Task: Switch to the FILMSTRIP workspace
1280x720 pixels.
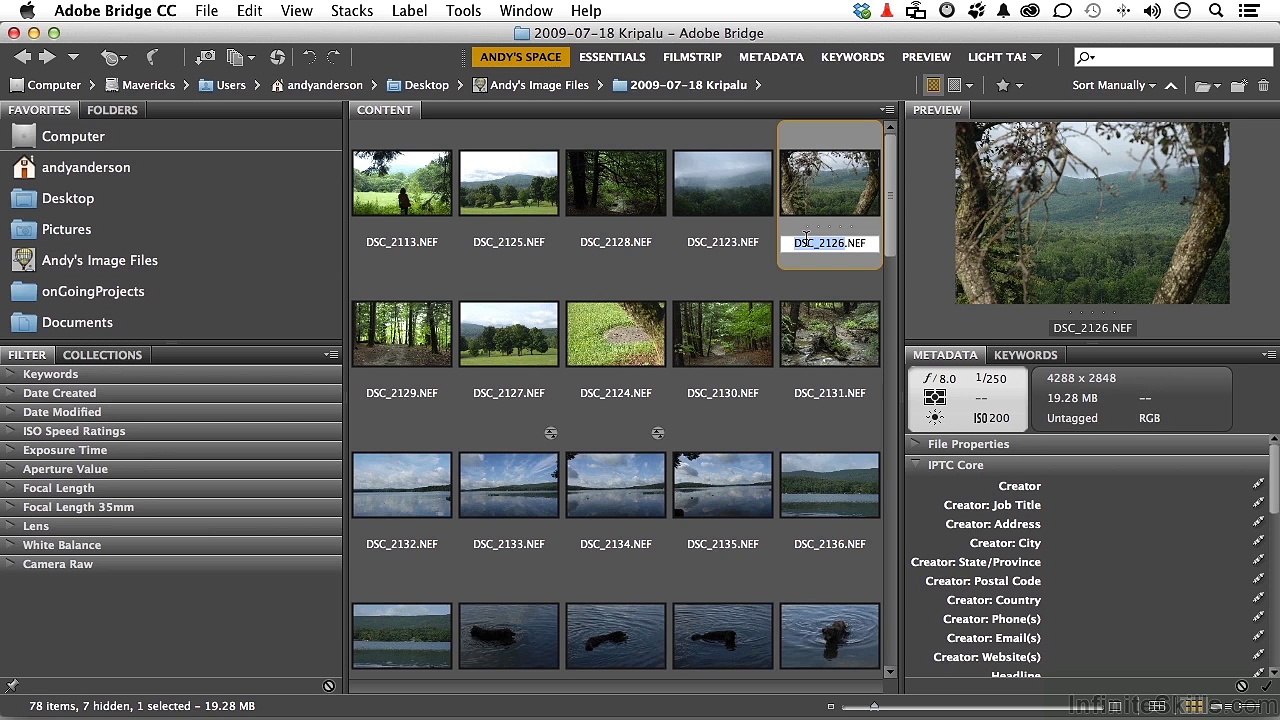Action: tap(692, 57)
